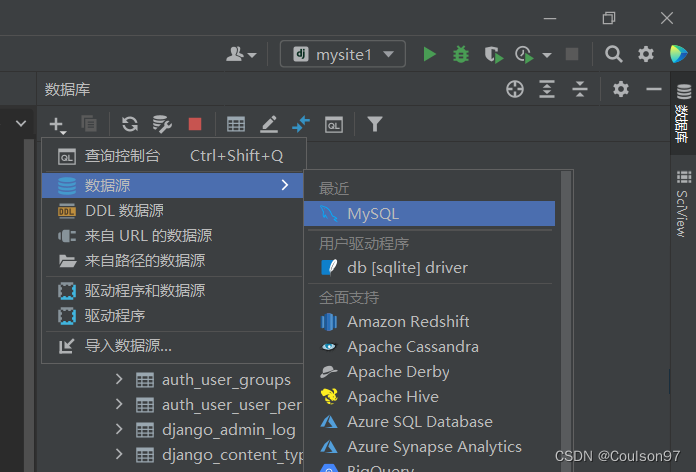Expand the auth_user_user_per table node

click(119, 405)
